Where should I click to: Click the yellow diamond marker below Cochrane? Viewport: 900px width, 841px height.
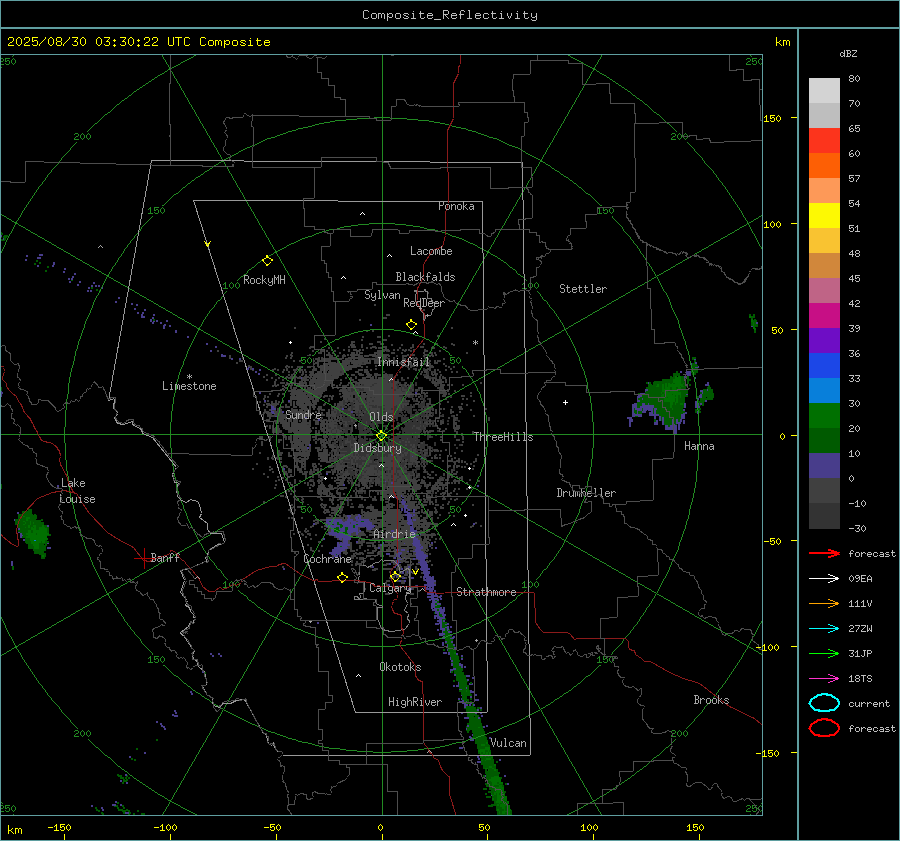click(x=342, y=577)
